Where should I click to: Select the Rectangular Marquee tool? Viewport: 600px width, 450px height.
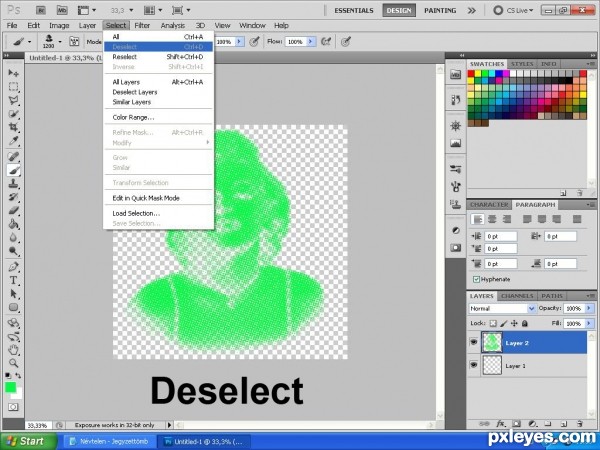click(13, 87)
